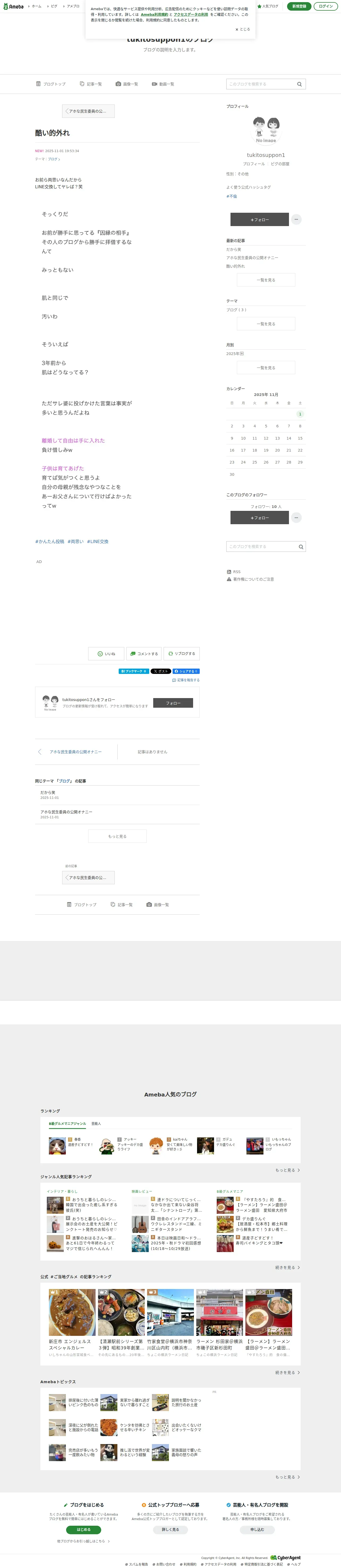Screen dimensions: 341x1568
Task: Click the top search magnifier icon
Action: click(300, 84)
